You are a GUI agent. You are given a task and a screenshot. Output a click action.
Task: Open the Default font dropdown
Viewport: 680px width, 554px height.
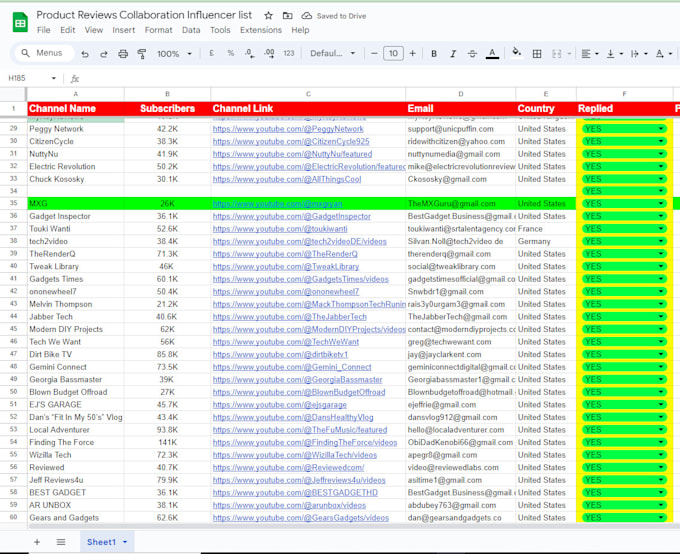(x=333, y=53)
